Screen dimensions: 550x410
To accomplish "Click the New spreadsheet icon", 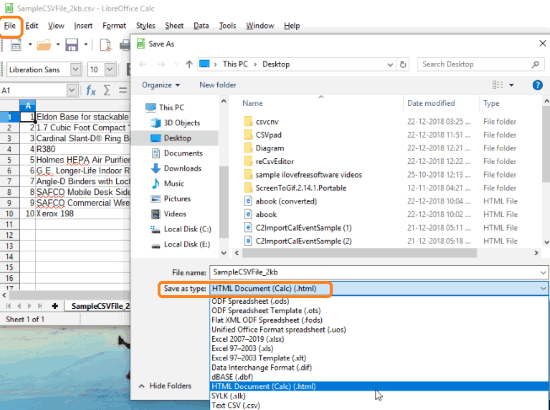I will pos(16,45).
